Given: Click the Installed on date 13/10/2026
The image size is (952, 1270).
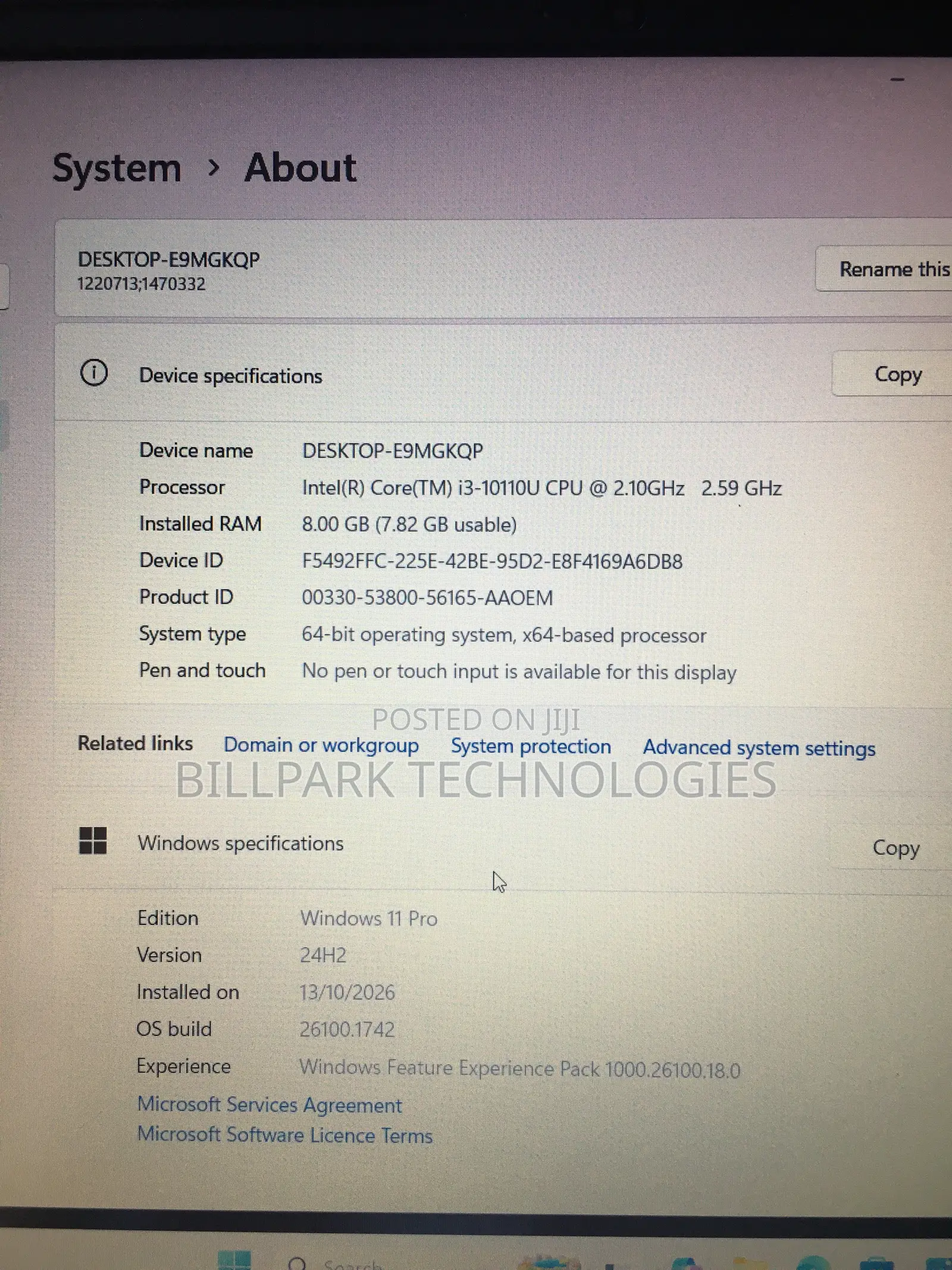Looking at the screenshot, I should [x=347, y=992].
